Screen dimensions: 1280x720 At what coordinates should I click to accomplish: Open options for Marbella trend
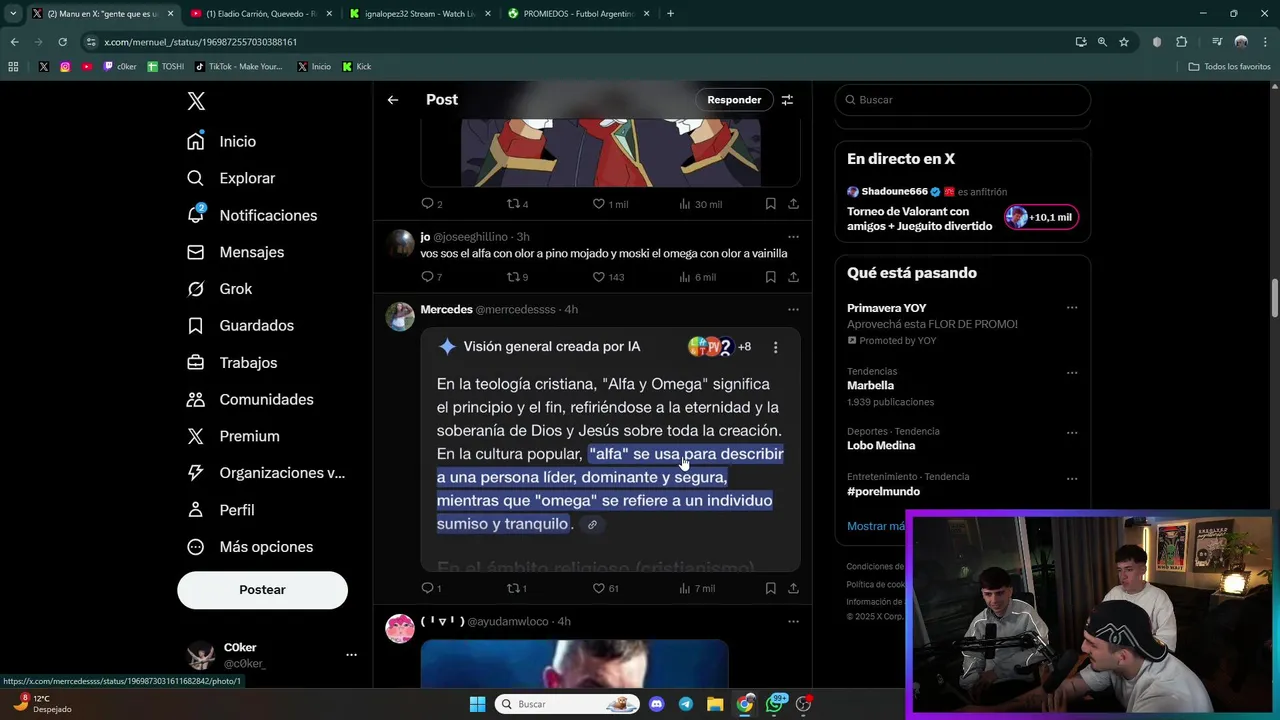pos(1071,373)
